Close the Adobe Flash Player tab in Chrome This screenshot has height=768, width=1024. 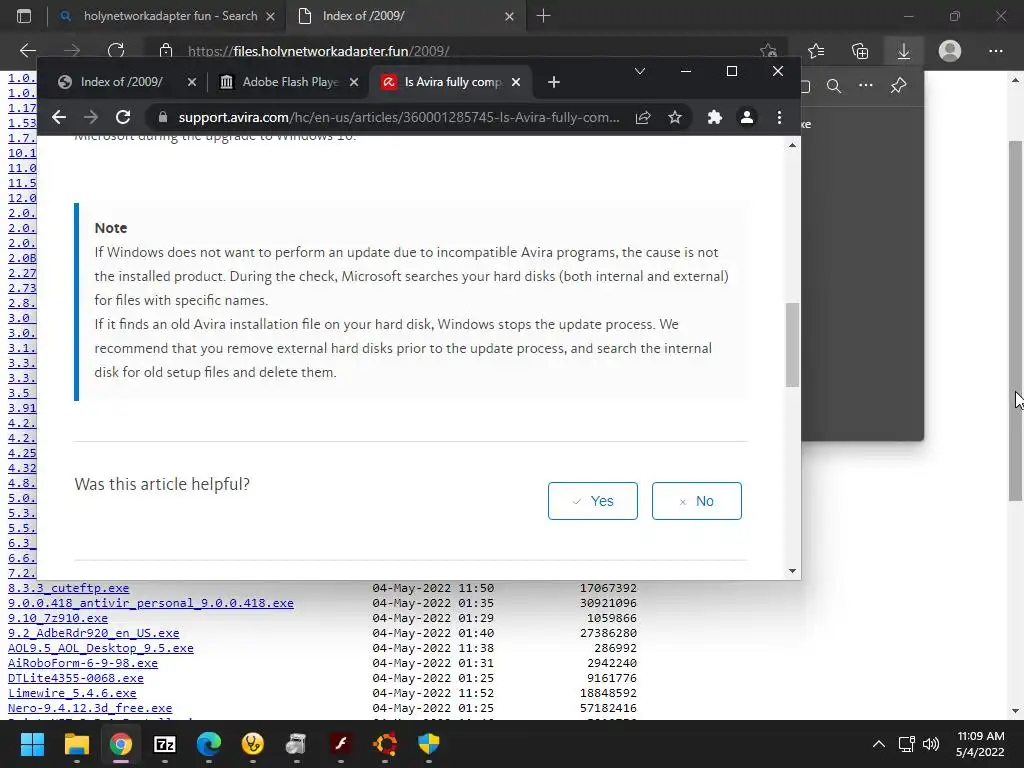pos(354,82)
